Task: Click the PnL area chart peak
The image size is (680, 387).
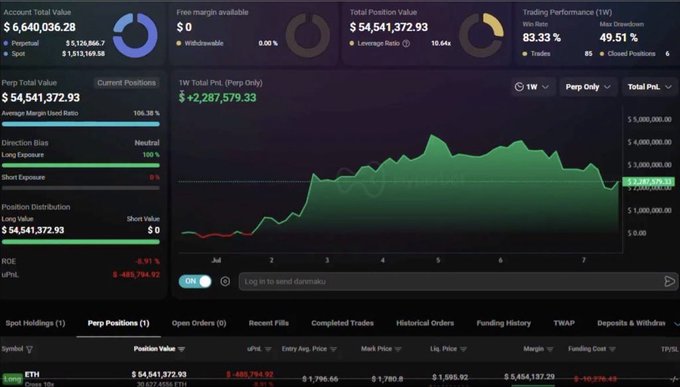Action: (432, 135)
